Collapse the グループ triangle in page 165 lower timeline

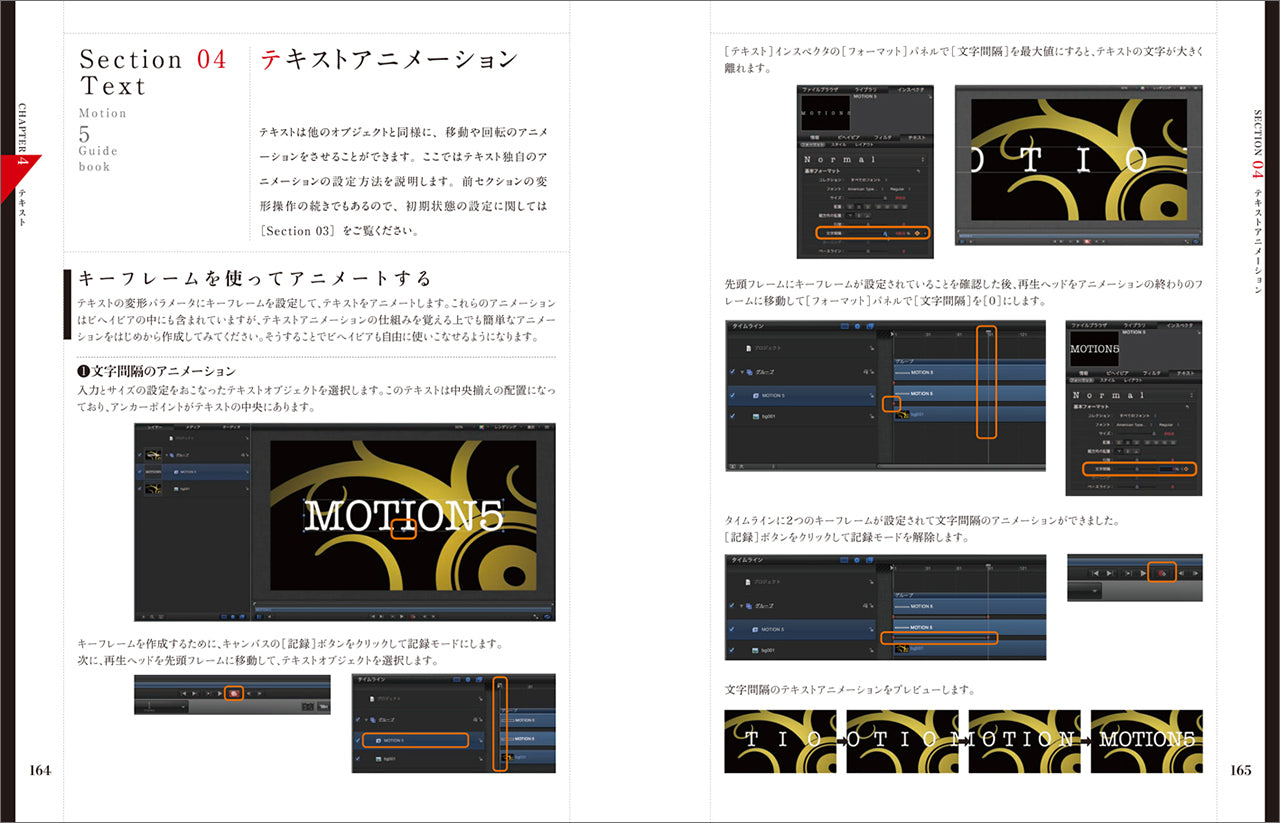coord(741,606)
